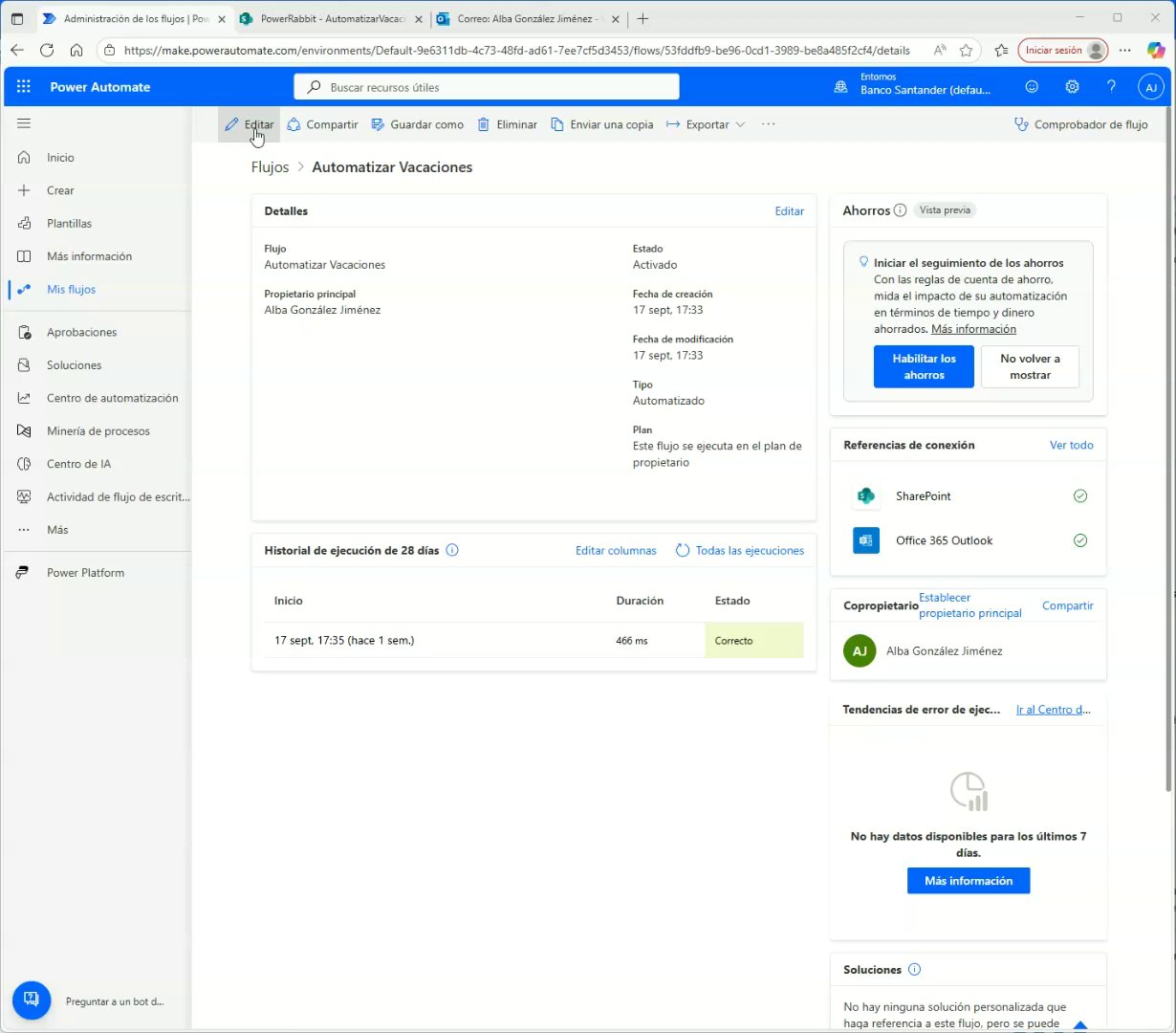Click the feedback smiley icon

tap(1032, 86)
